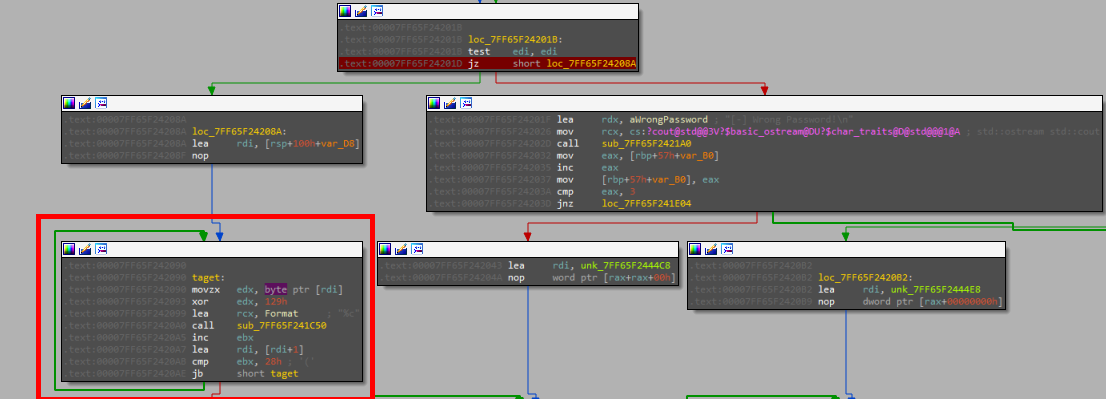
Task: Click the color icon on the loc_7FF65F24208A block
Action: 68,103
